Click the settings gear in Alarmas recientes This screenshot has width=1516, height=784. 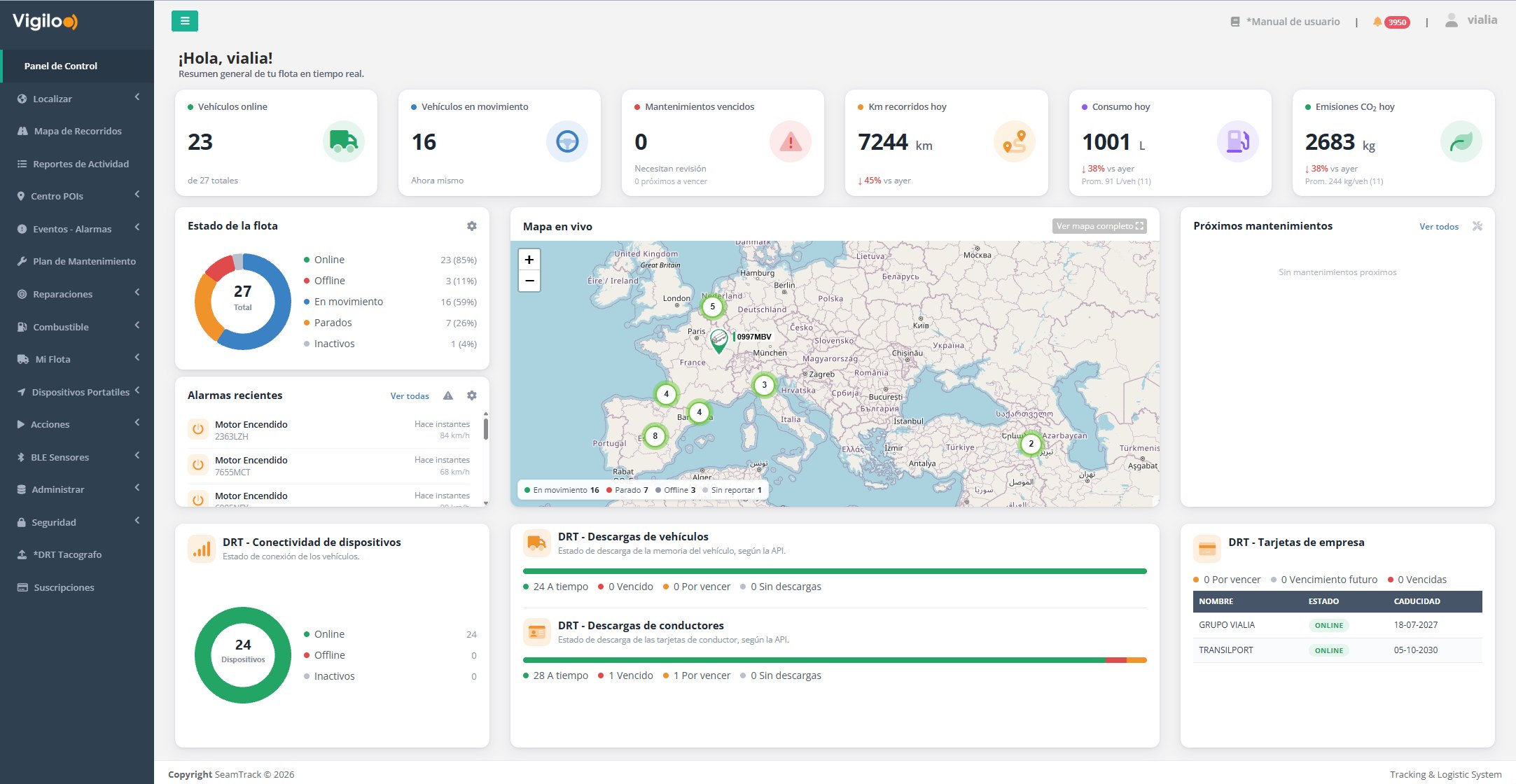click(x=472, y=395)
